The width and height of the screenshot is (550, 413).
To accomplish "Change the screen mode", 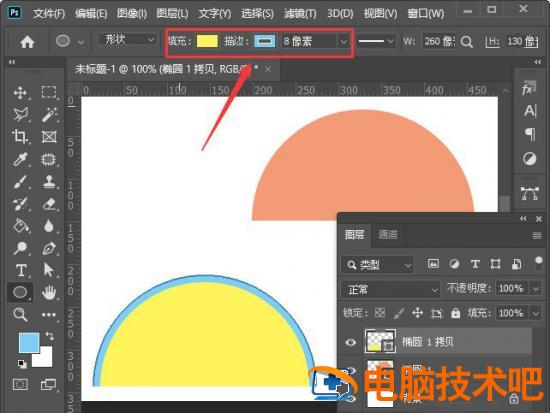I will pyautogui.click(x=49, y=384).
